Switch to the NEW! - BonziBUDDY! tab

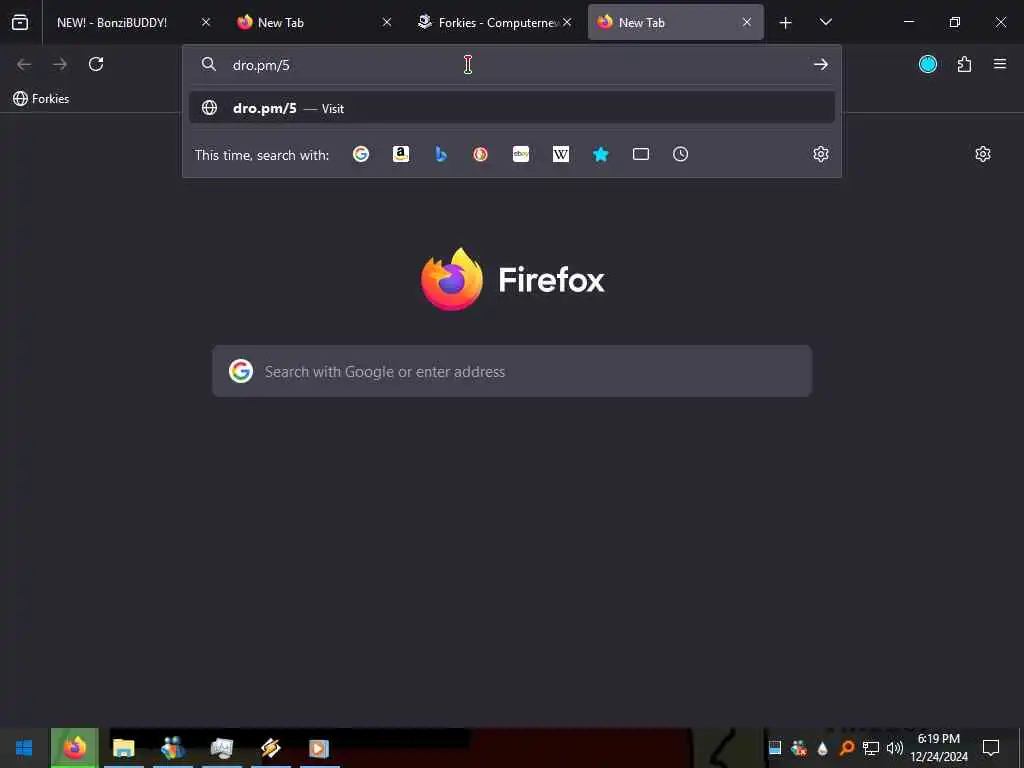click(x=112, y=22)
